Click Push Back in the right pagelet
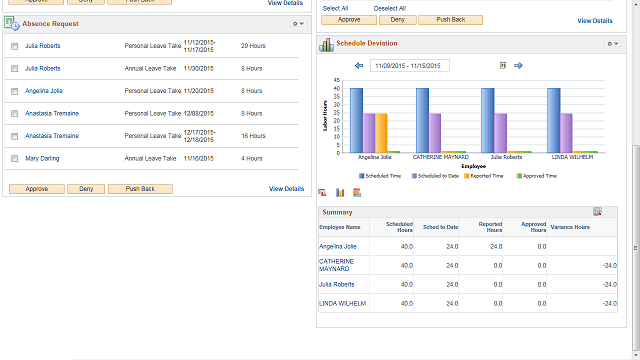 tap(451, 20)
